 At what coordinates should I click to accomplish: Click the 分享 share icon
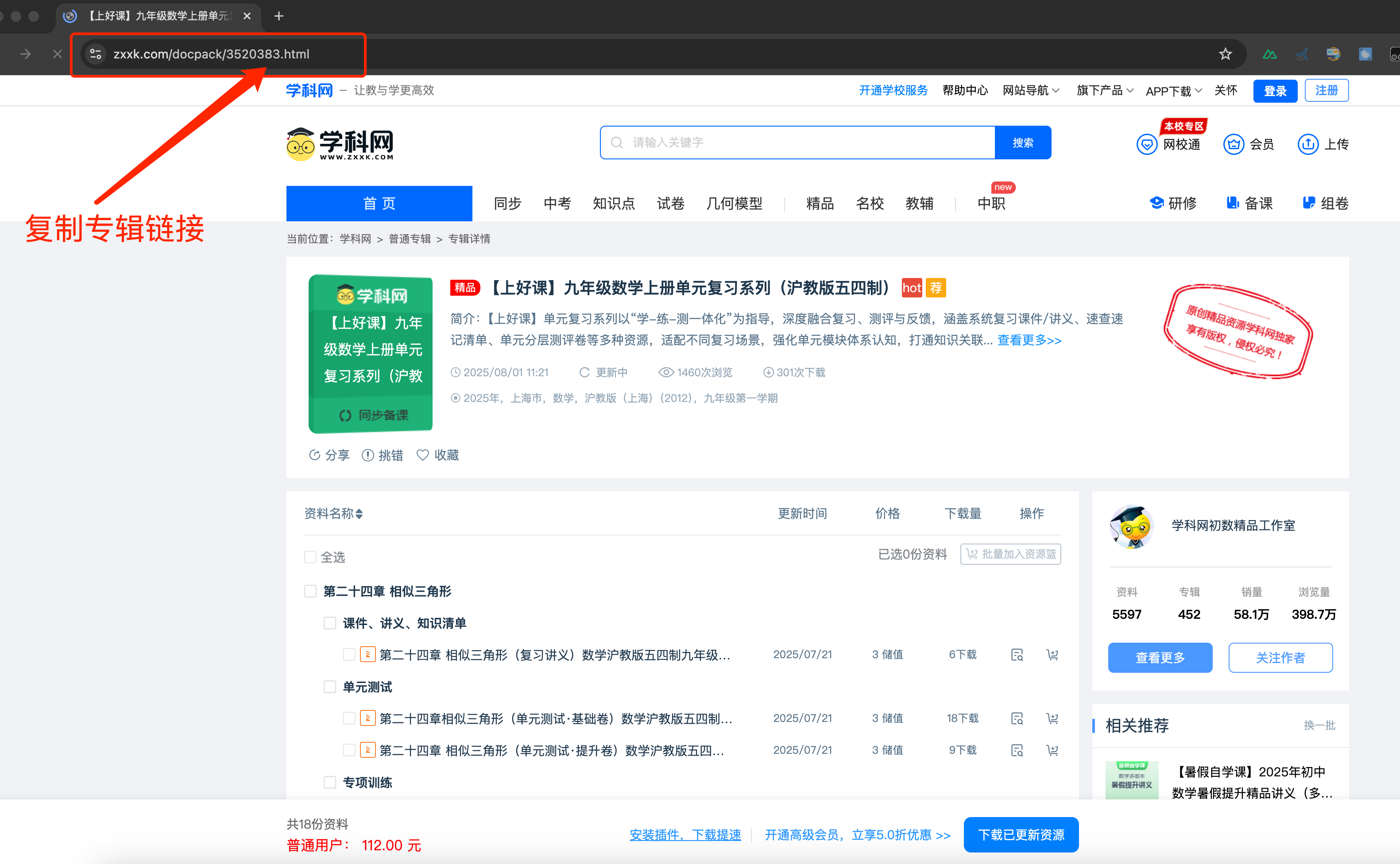coord(314,455)
